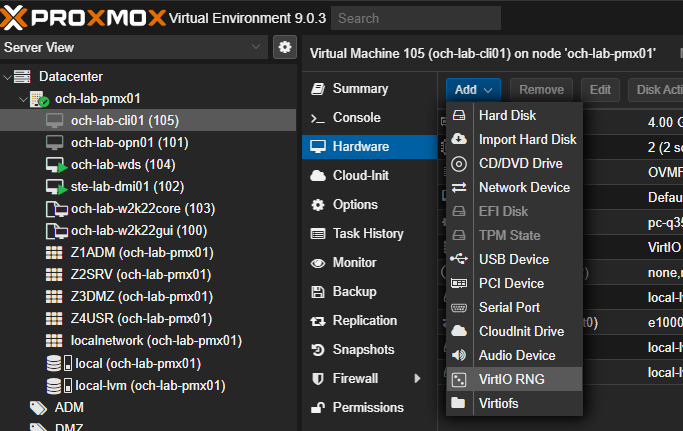
Task: Click the Edit button in hardware toolbar
Action: coord(600,90)
